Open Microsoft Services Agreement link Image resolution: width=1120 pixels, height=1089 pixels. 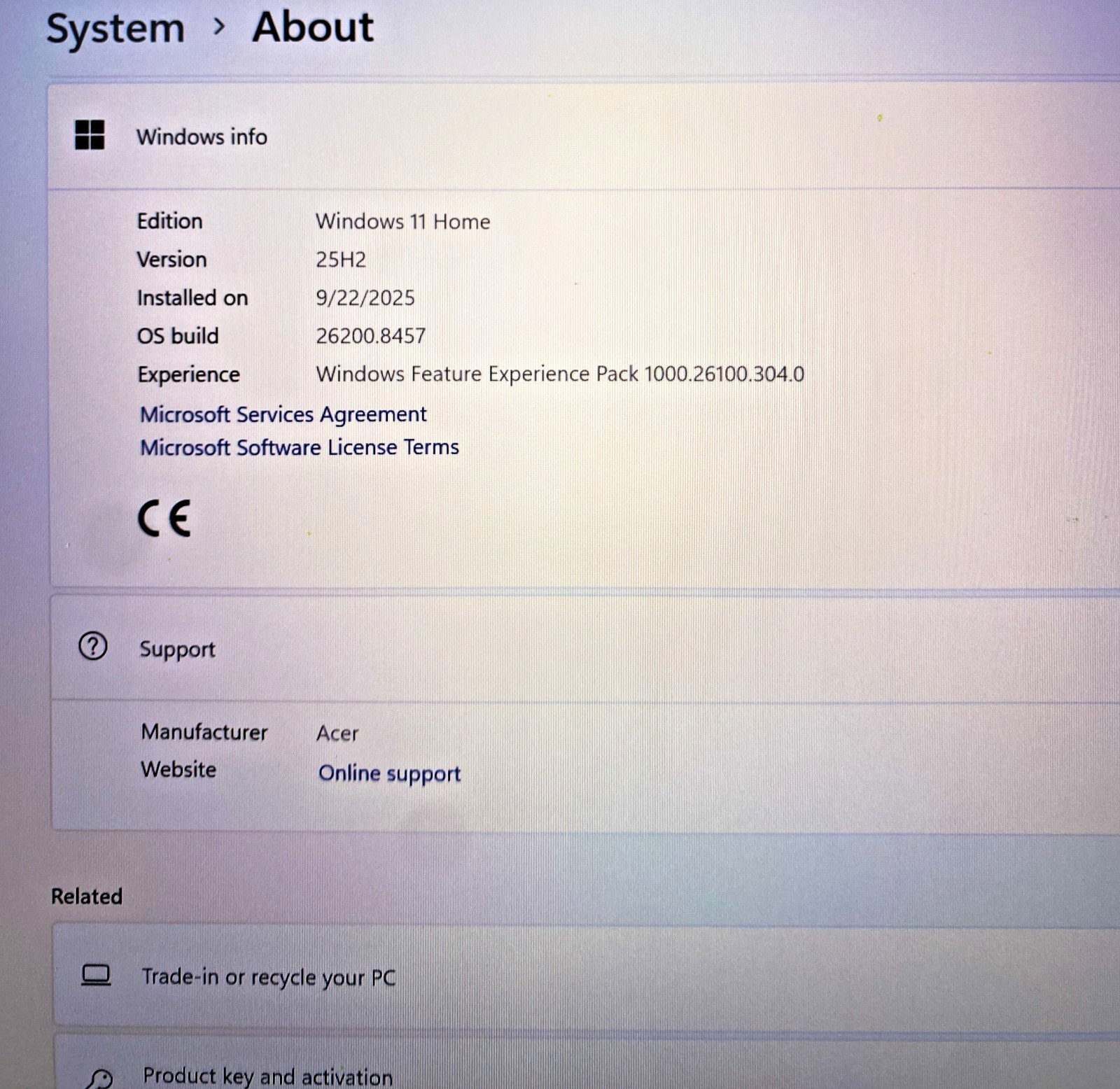pos(283,414)
